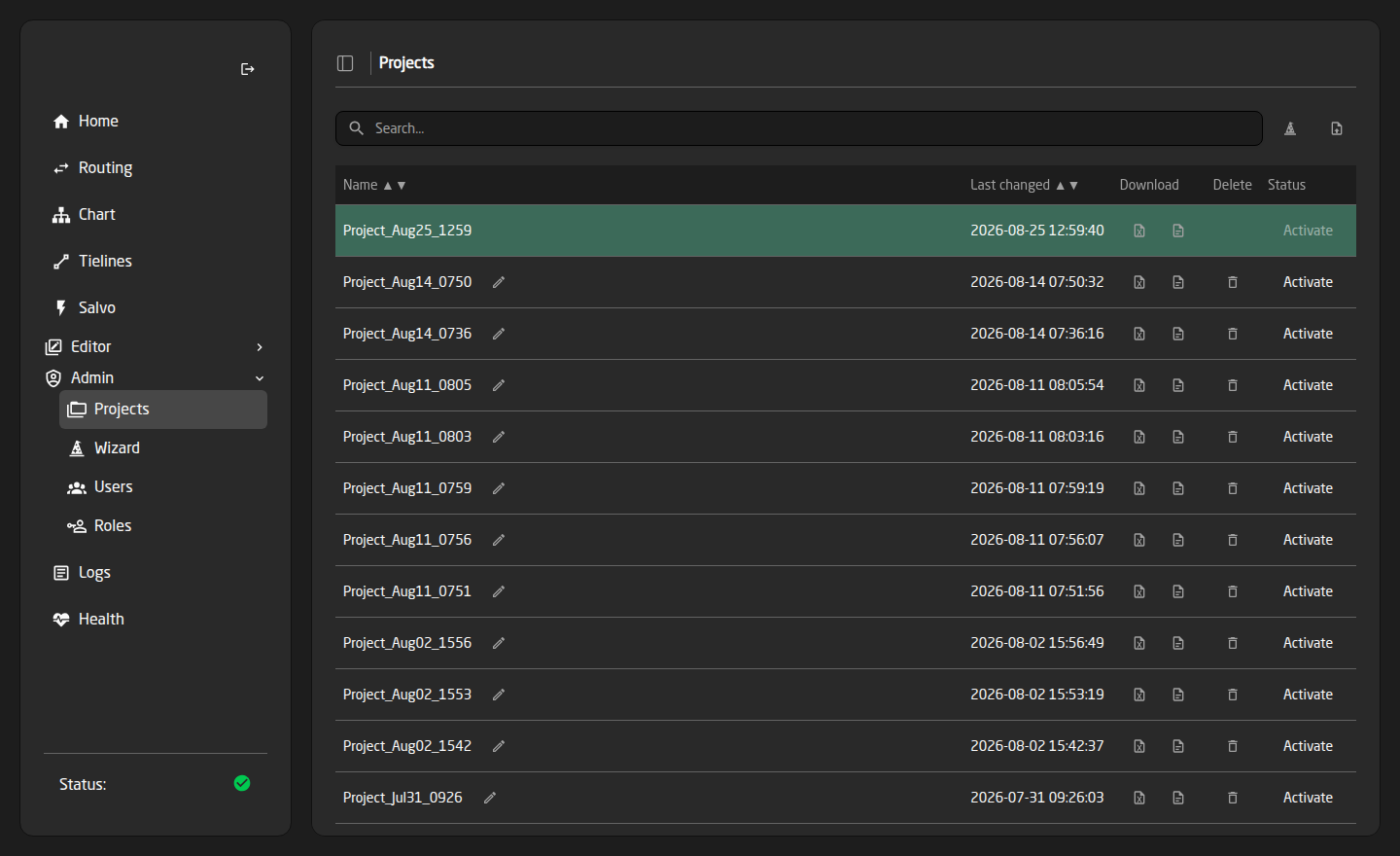Click timestamp 2026-08-11 08:03:16
The width and height of the screenshot is (1400, 856).
(x=1037, y=437)
